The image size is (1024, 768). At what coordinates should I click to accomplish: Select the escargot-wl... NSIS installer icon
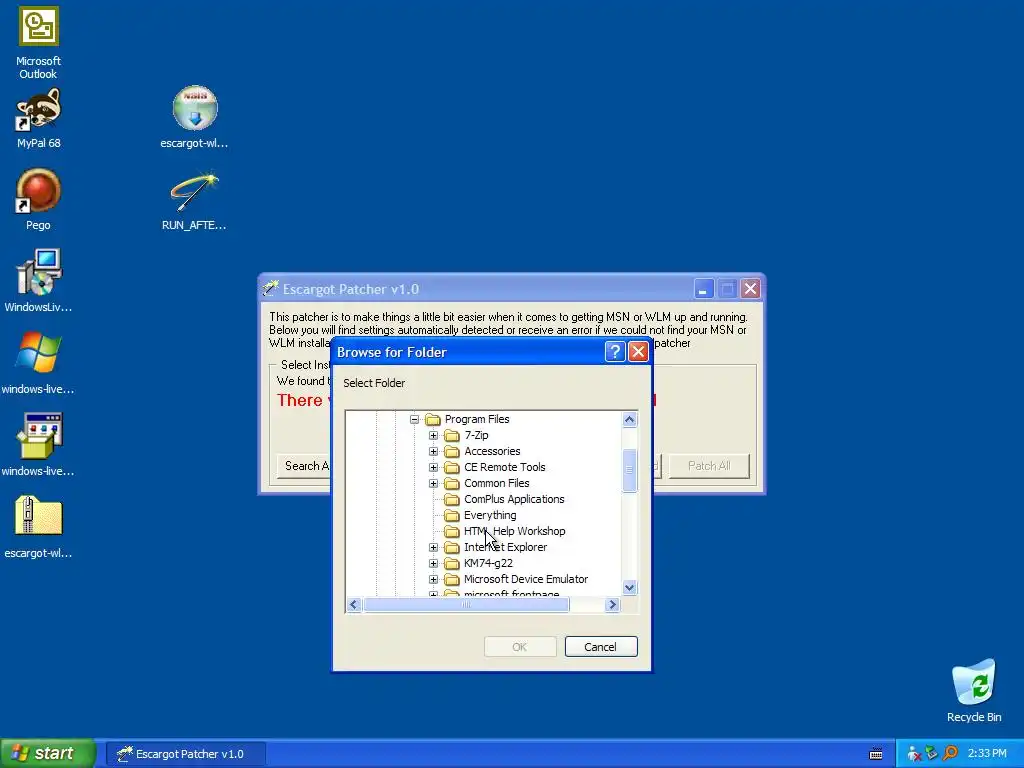[195, 118]
